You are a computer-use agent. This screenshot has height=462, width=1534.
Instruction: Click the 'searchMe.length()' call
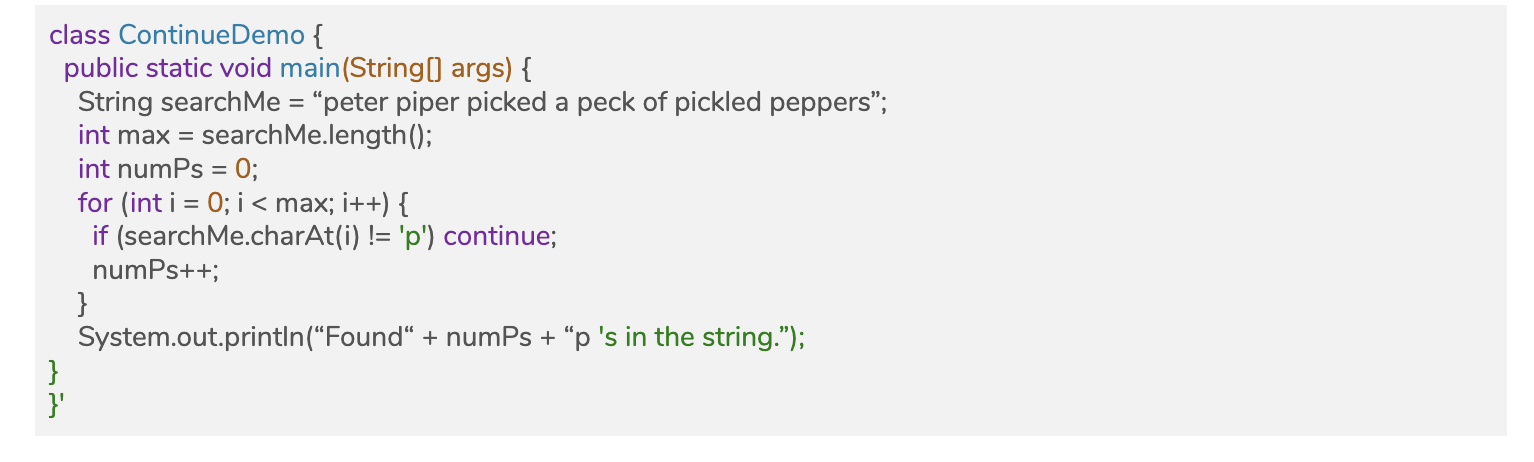click(317, 136)
